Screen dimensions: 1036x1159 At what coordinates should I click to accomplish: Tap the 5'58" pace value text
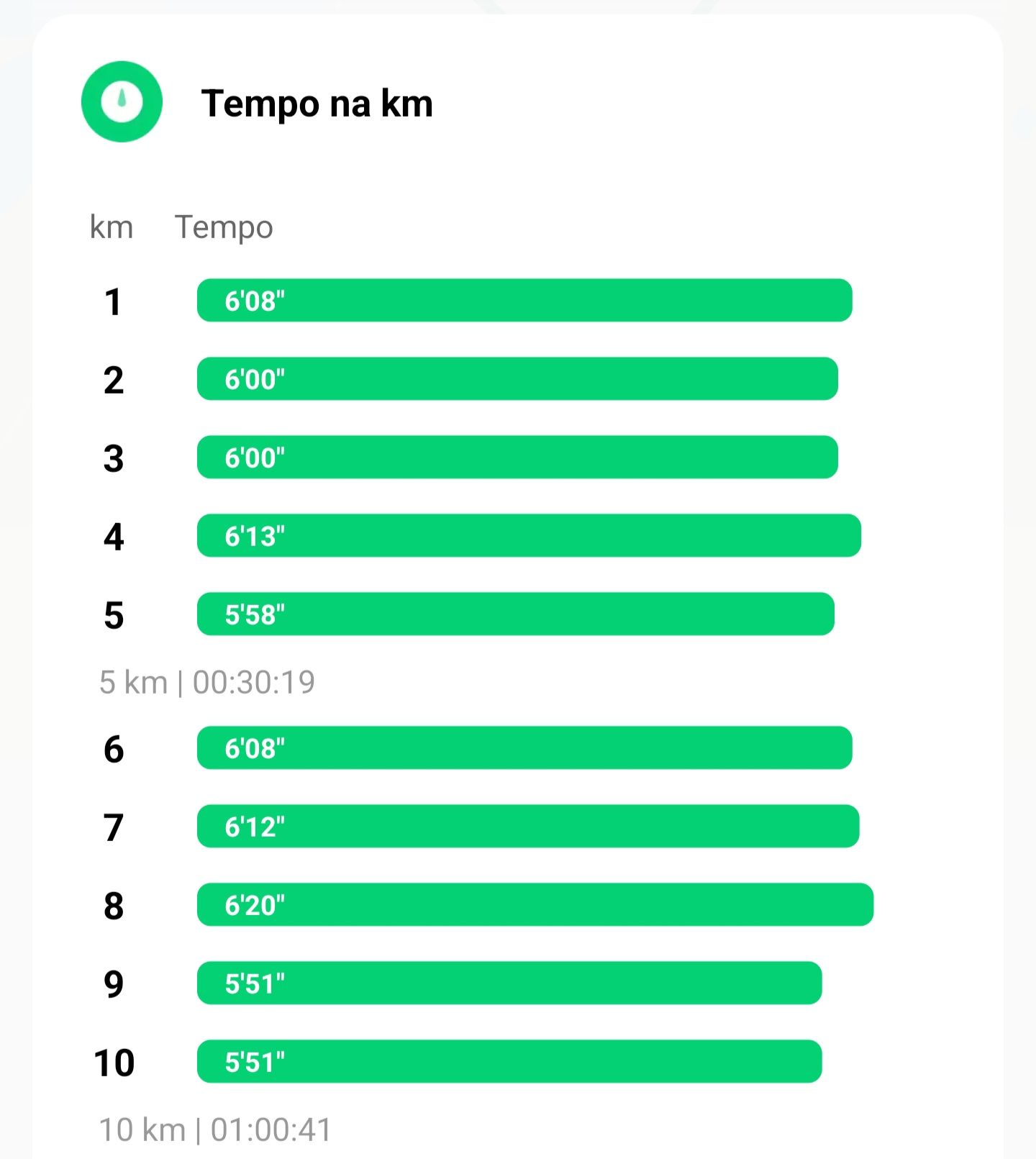coord(255,614)
